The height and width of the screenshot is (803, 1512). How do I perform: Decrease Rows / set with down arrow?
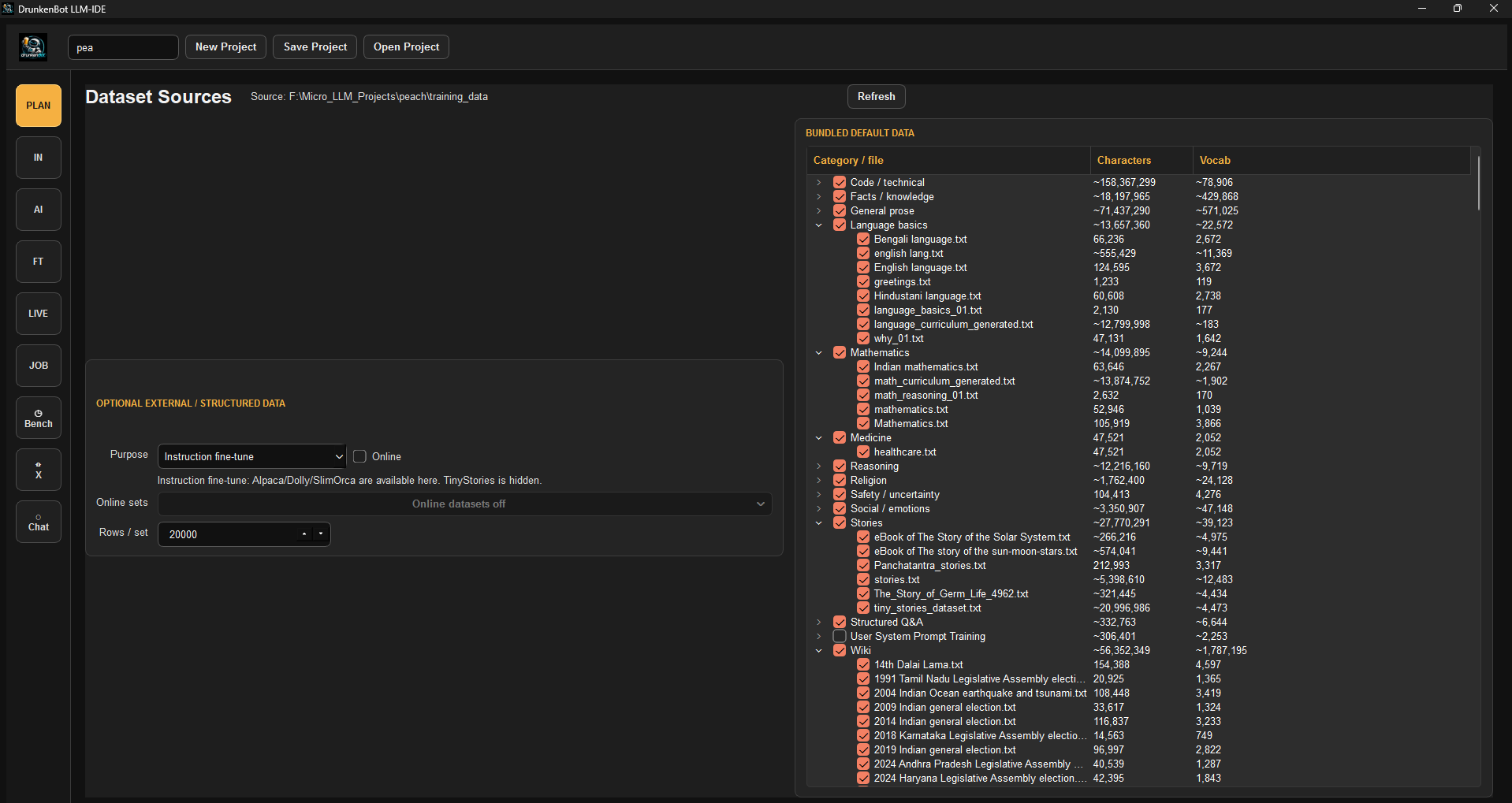click(x=321, y=534)
